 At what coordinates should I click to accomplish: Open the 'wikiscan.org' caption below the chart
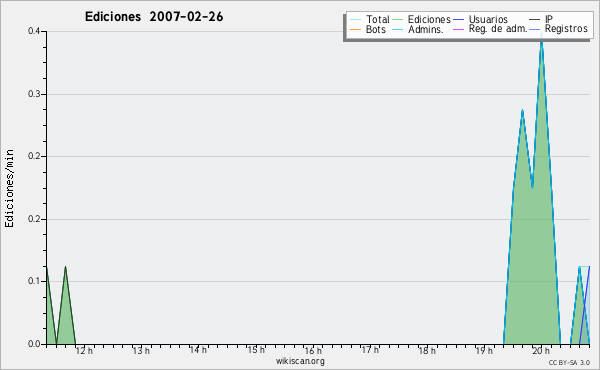point(300,361)
